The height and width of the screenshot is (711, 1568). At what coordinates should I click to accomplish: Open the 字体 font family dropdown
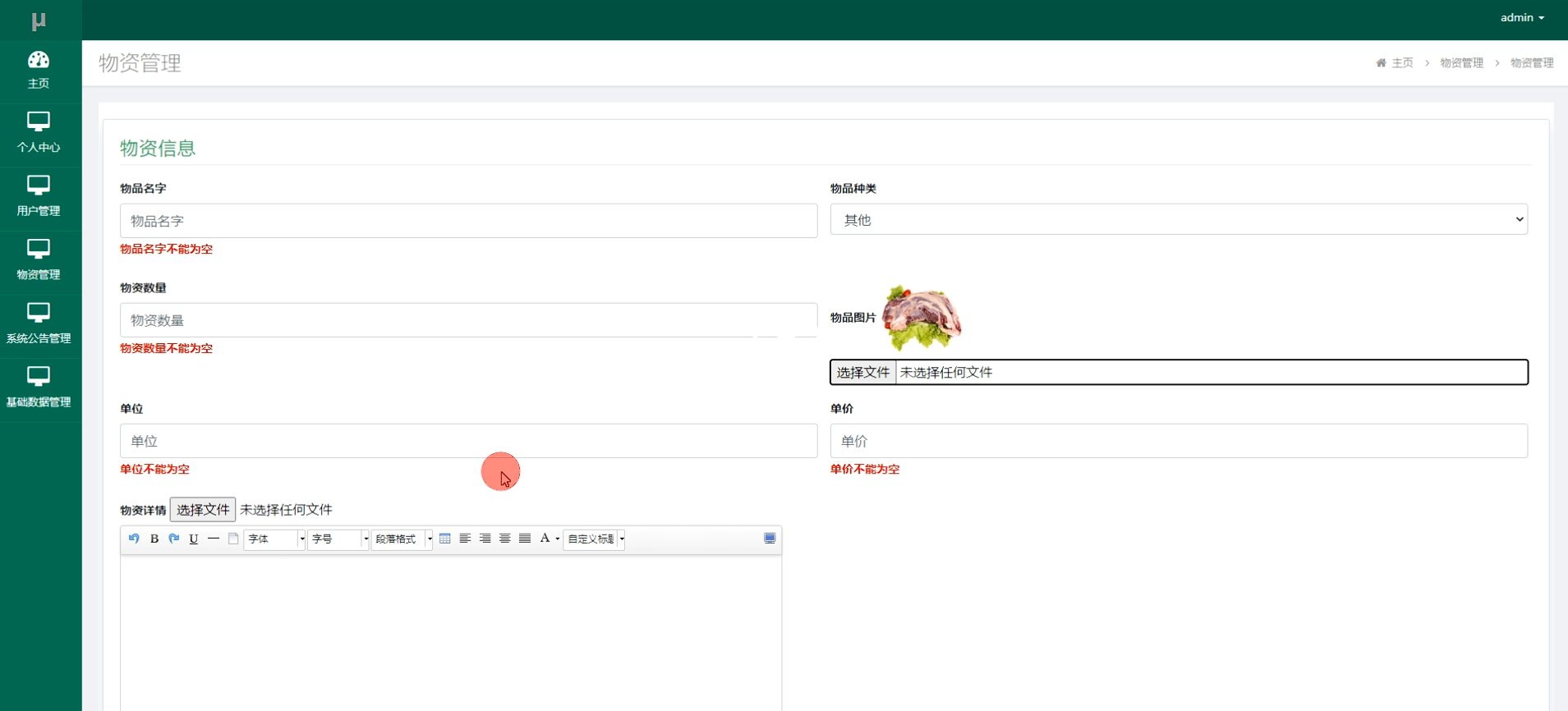pos(274,539)
